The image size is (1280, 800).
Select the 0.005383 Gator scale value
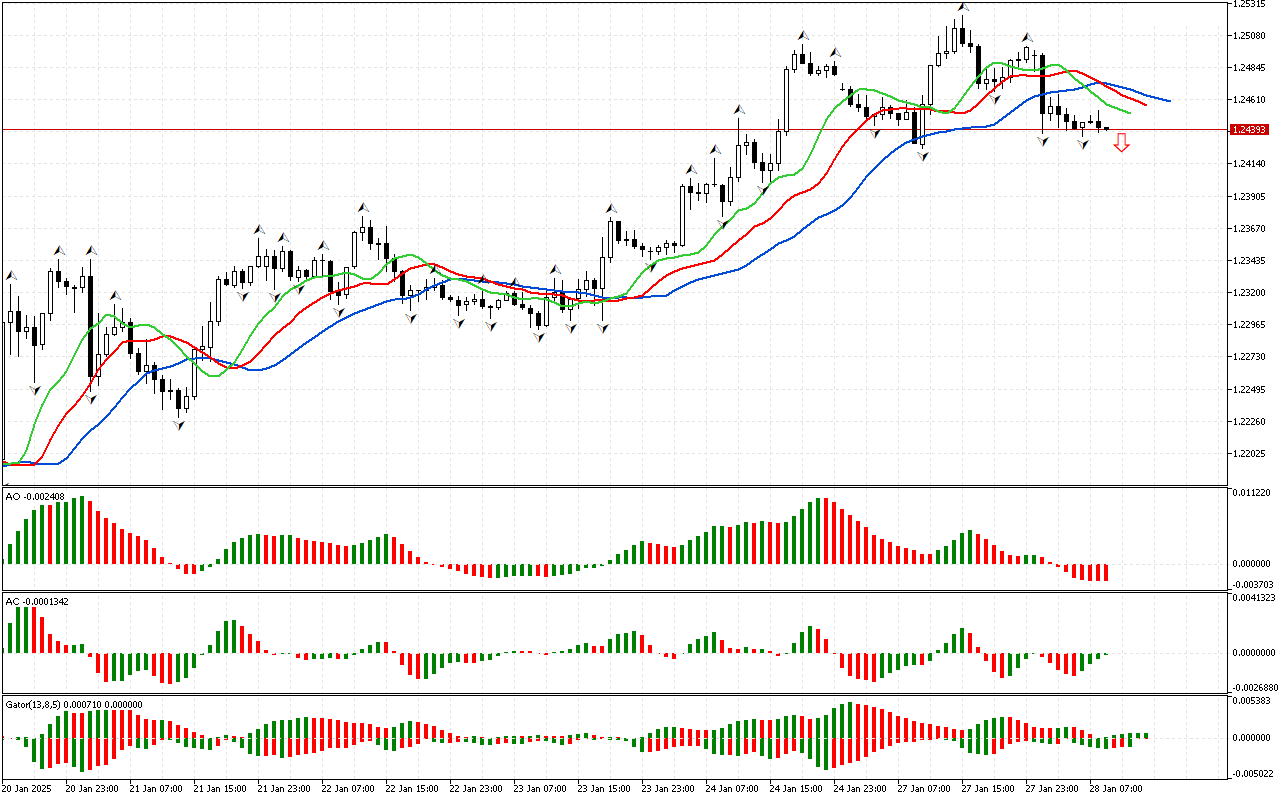1252,702
